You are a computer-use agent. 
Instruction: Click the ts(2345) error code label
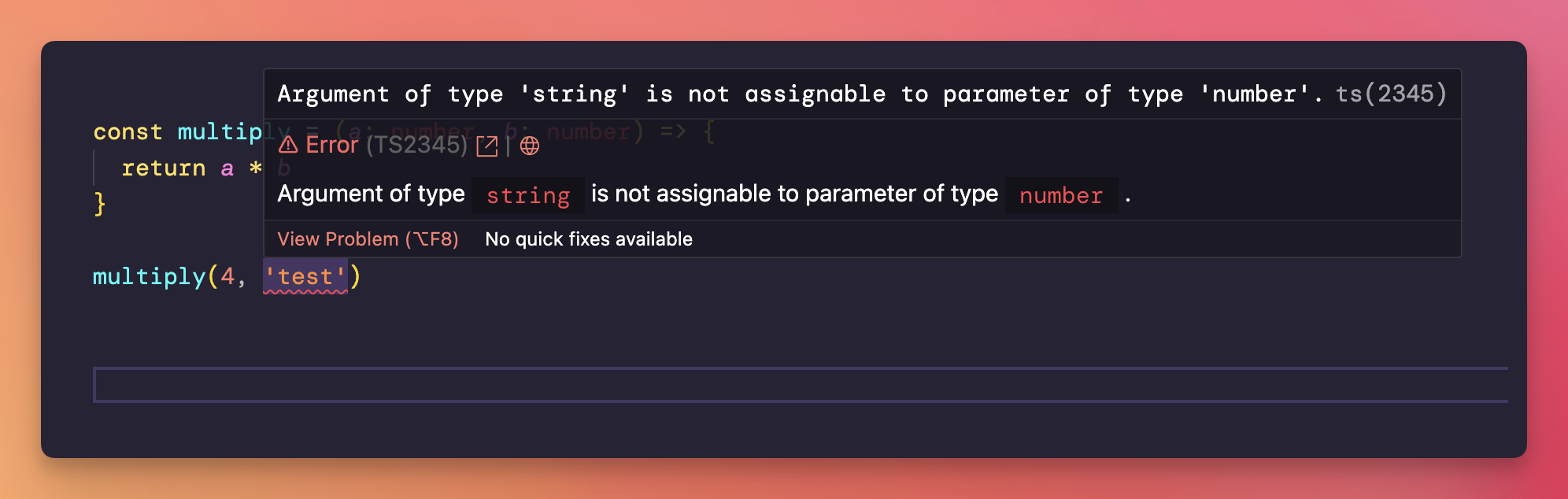pos(1391,94)
